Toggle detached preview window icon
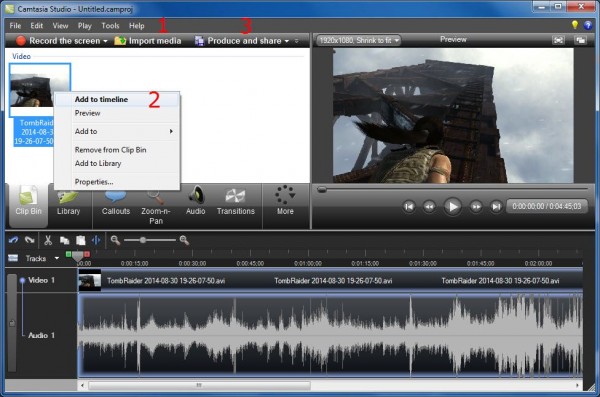The image size is (600, 397). click(580, 40)
